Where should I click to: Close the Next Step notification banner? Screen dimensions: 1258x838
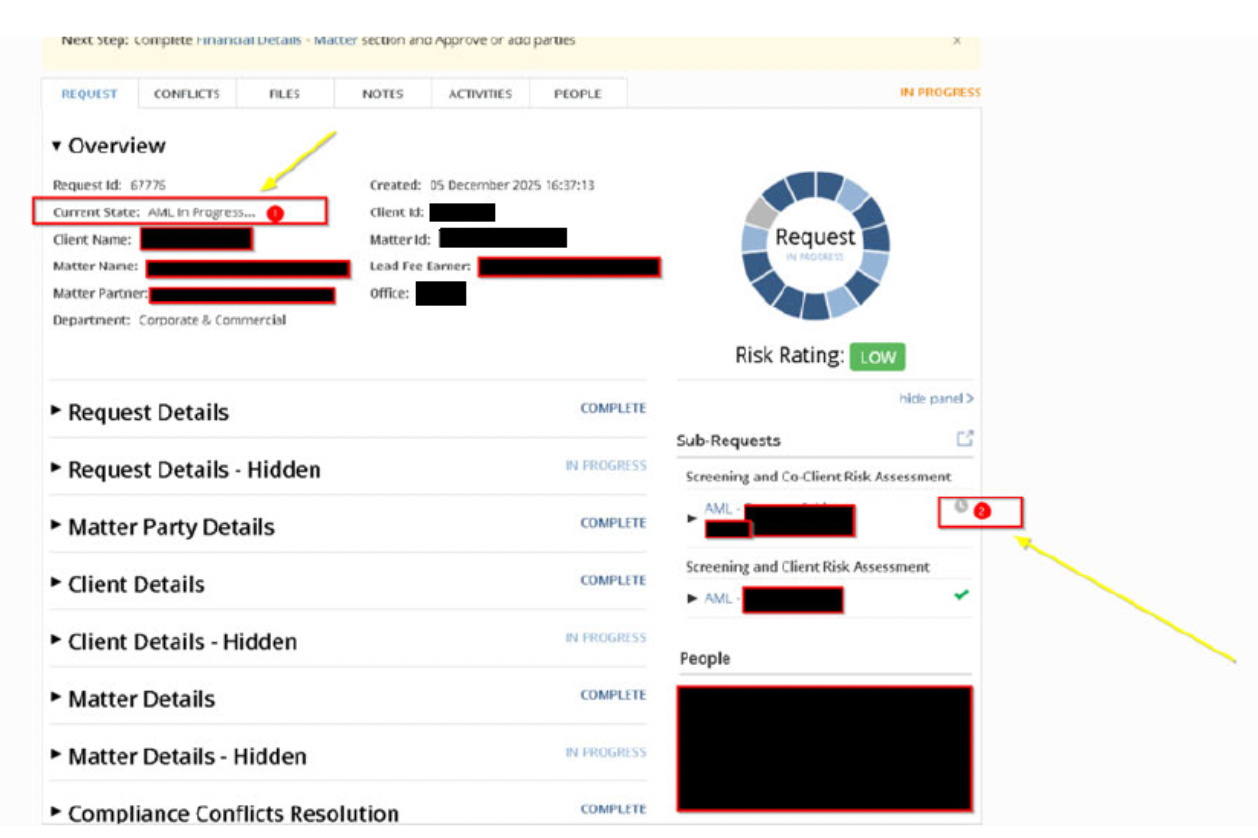tap(957, 41)
